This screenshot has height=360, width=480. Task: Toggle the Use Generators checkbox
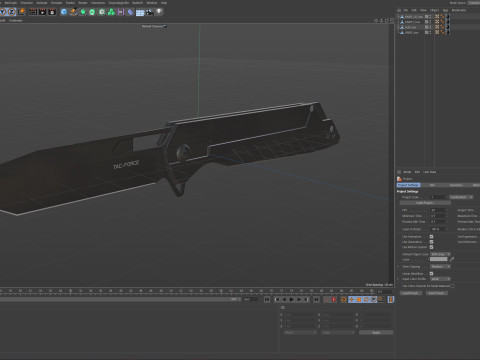coord(431,242)
